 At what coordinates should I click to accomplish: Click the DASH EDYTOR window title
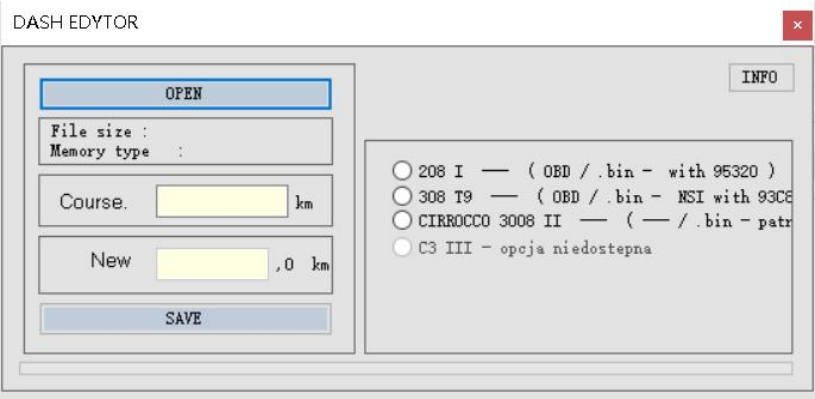click(x=75, y=22)
